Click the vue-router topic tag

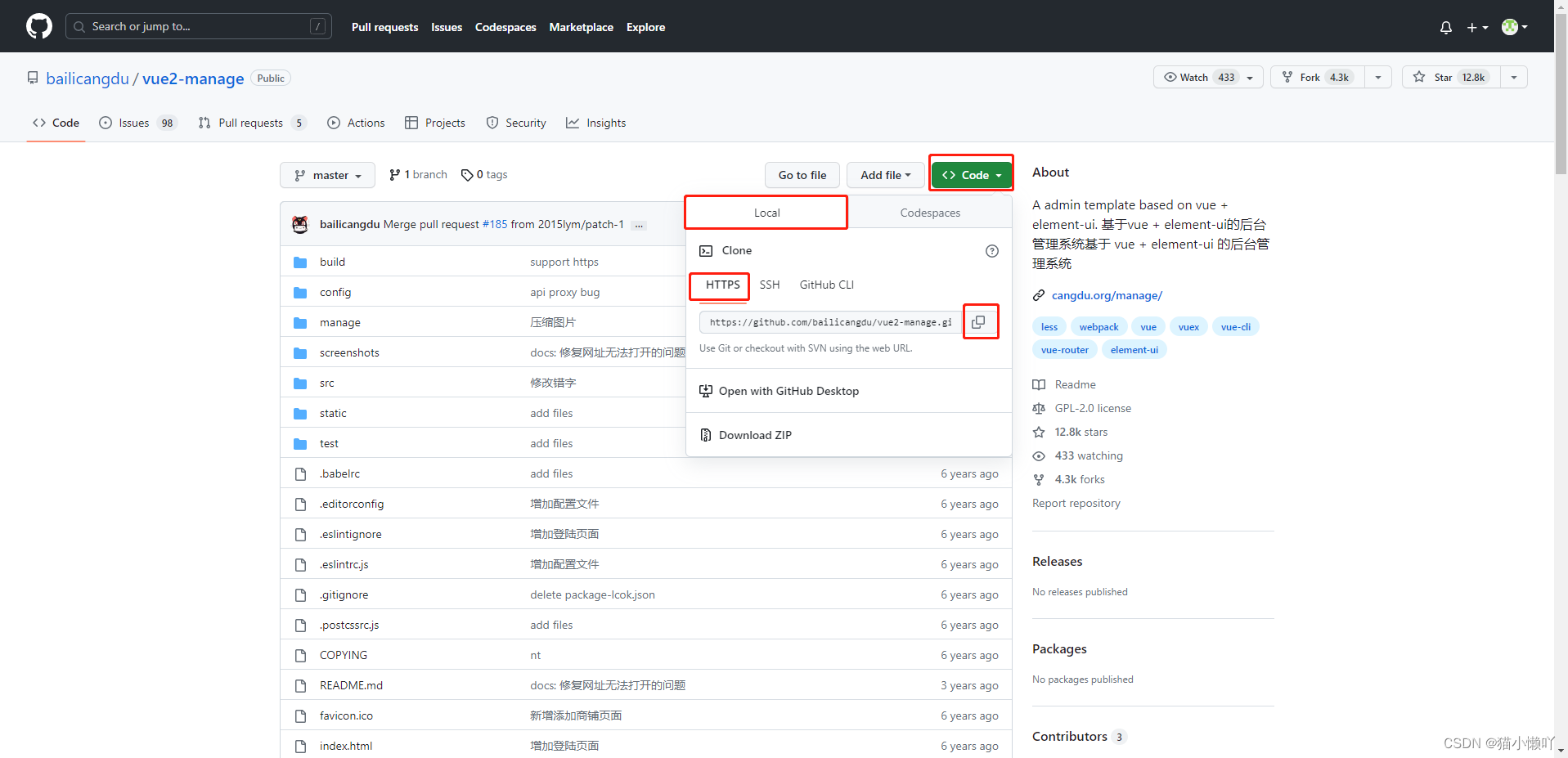1064,350
